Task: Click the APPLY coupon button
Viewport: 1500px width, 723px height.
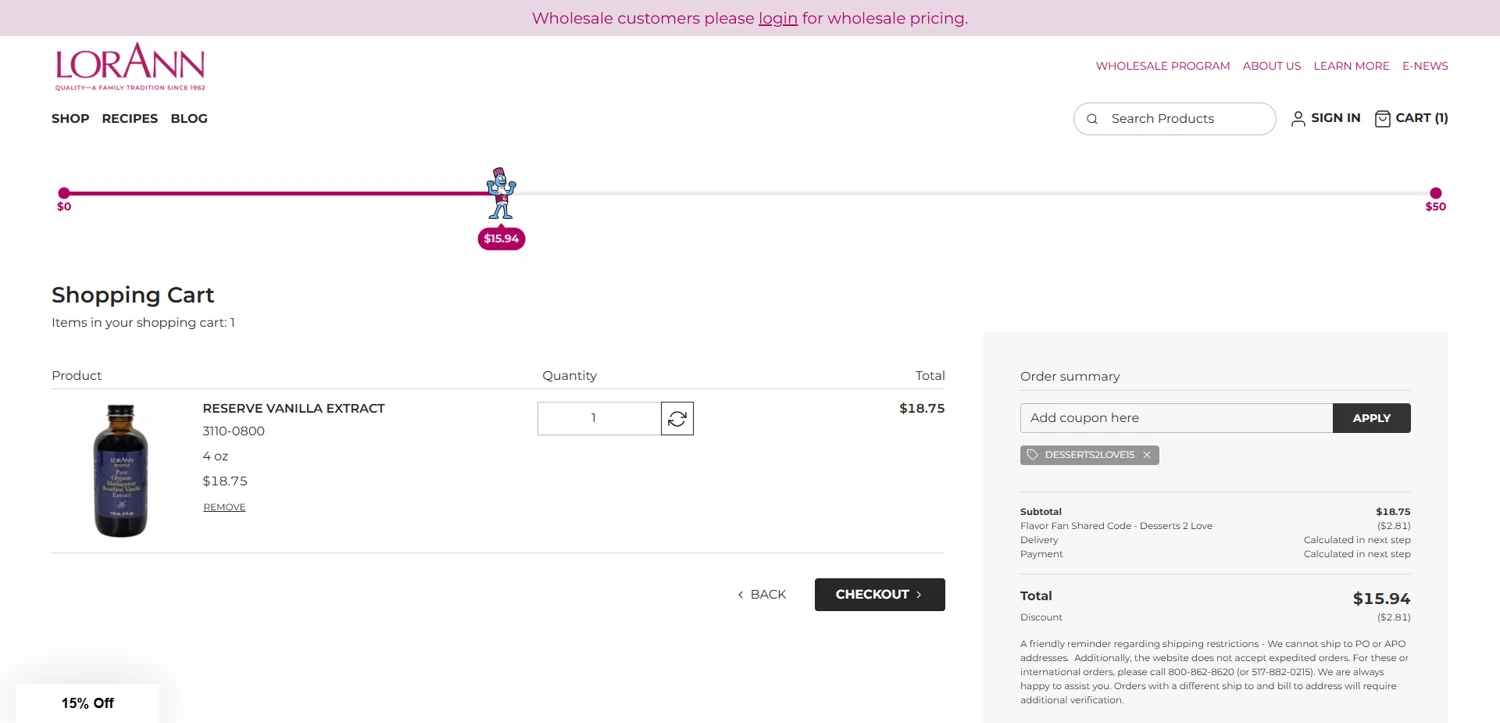Action: (1372, 418)
